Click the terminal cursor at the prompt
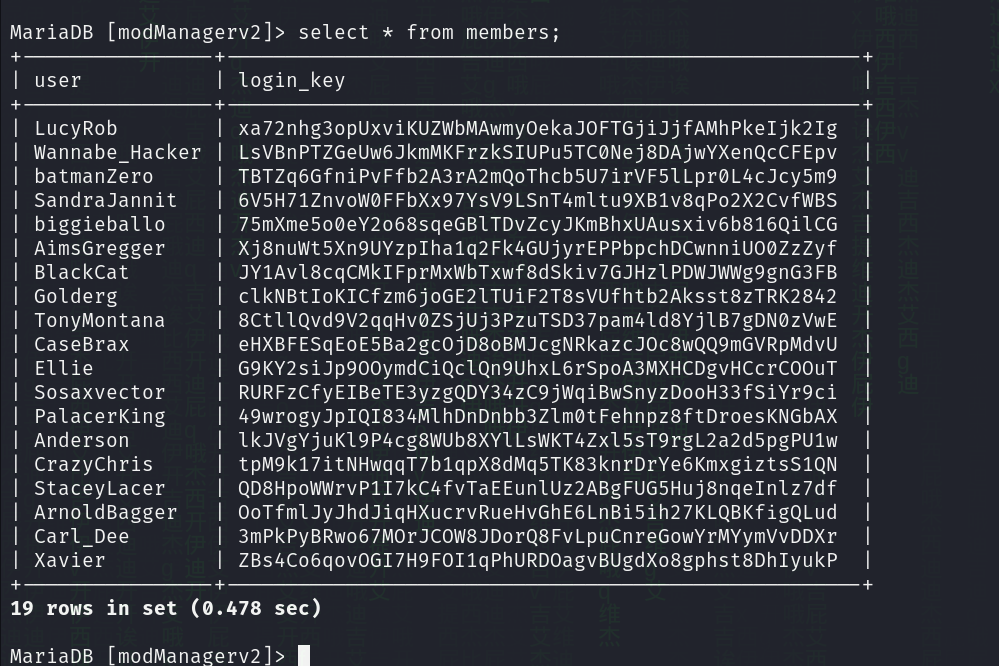 tap(304, 656)
